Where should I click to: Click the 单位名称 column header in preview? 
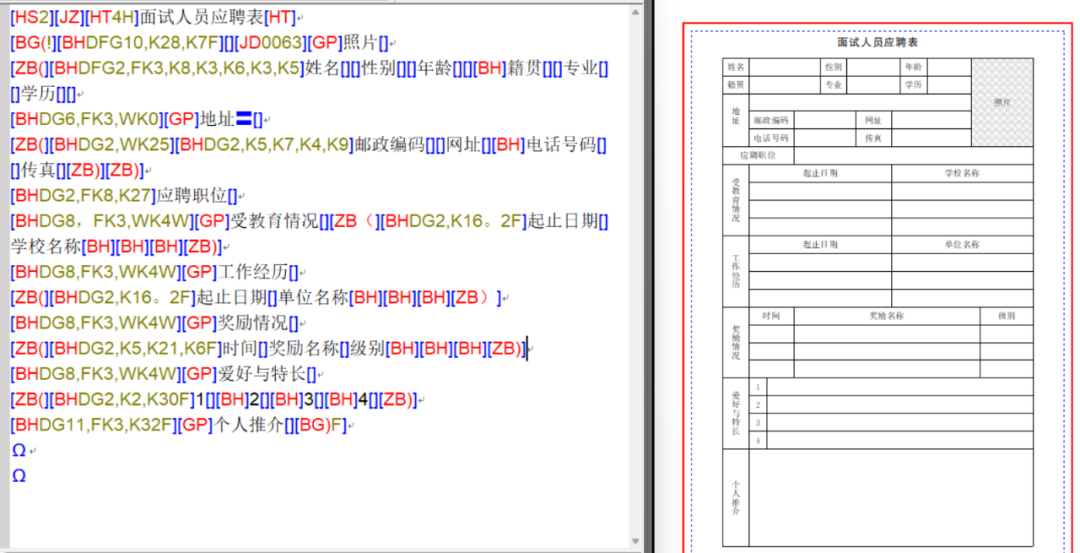[x=962, y=244]
